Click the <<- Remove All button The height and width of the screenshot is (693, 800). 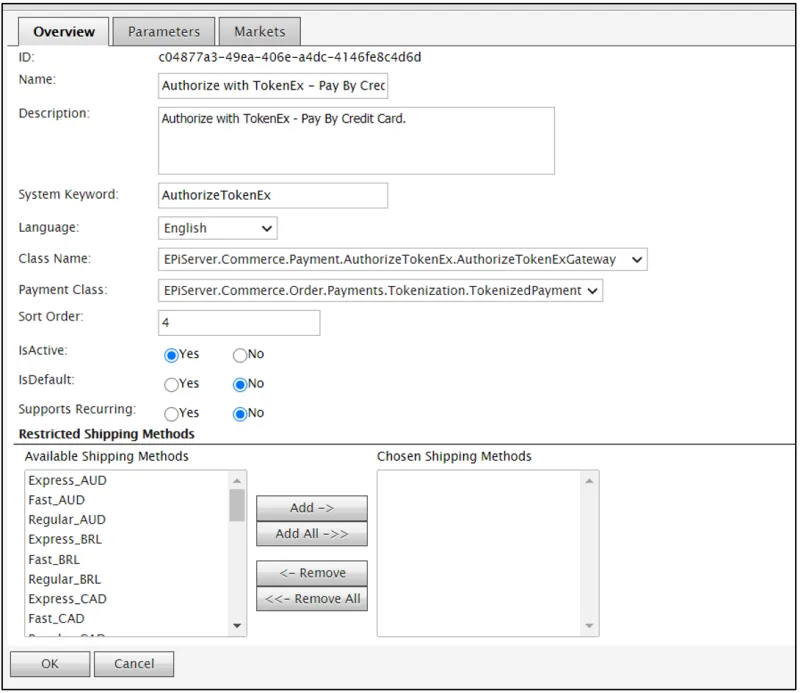(312, 599)
